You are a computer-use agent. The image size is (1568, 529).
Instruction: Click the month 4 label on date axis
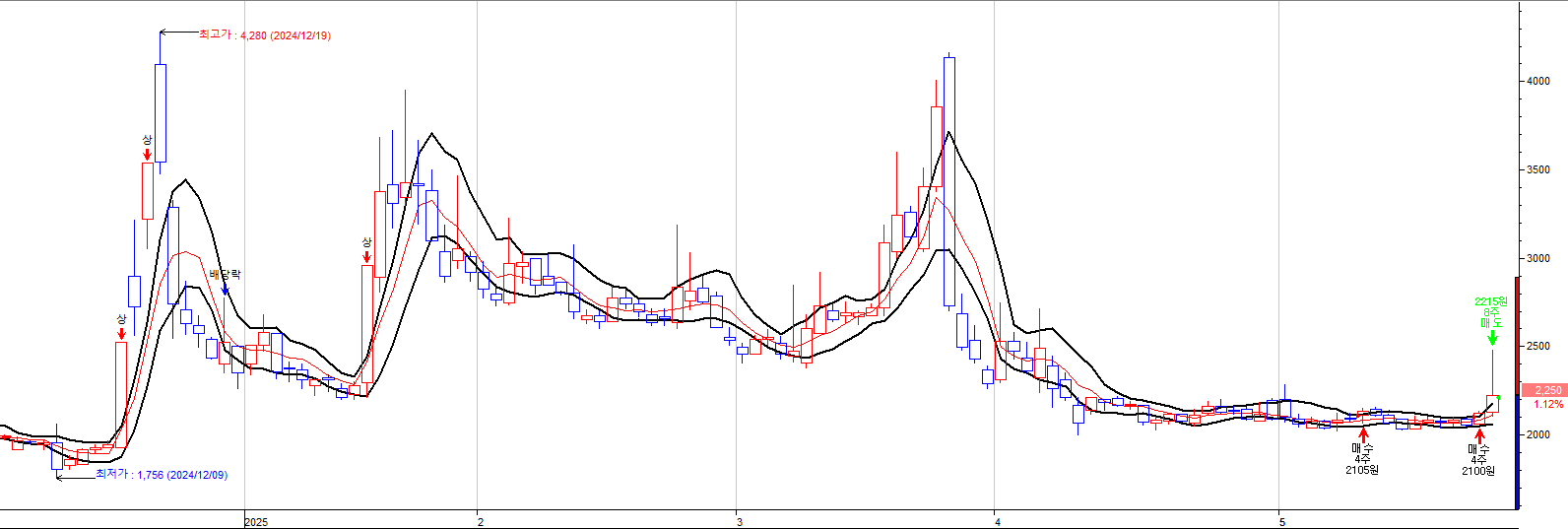click(x=998, y=522)
